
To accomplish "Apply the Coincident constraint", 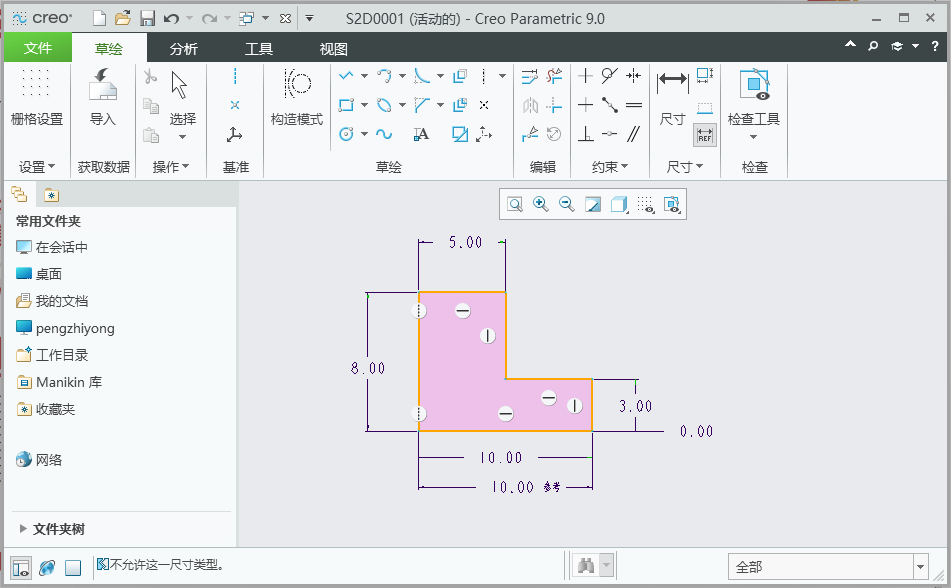I will (610, 134).
